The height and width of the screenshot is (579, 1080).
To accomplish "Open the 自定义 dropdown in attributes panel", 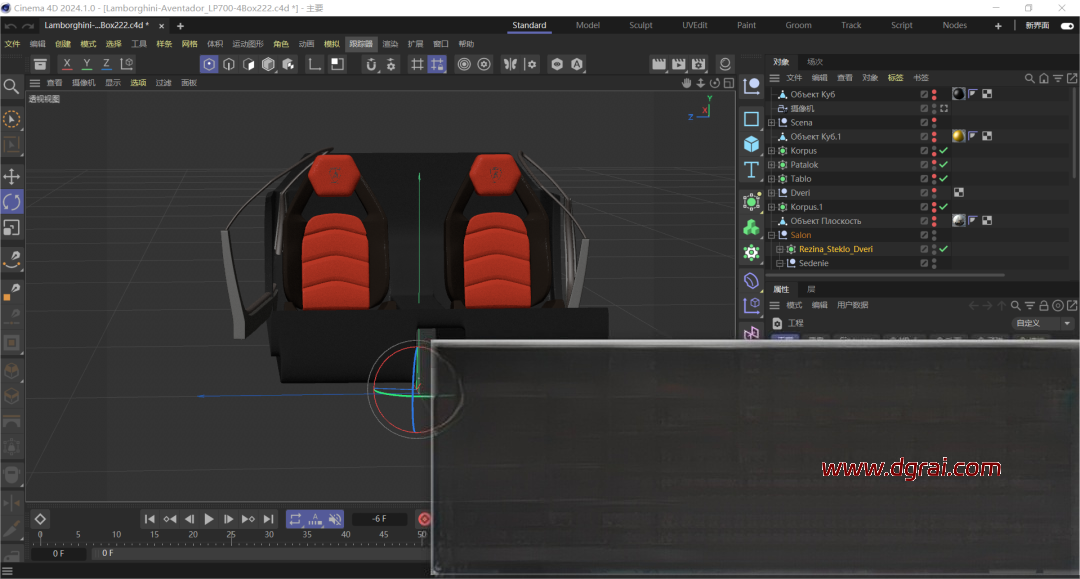I will pos(1044,323).
